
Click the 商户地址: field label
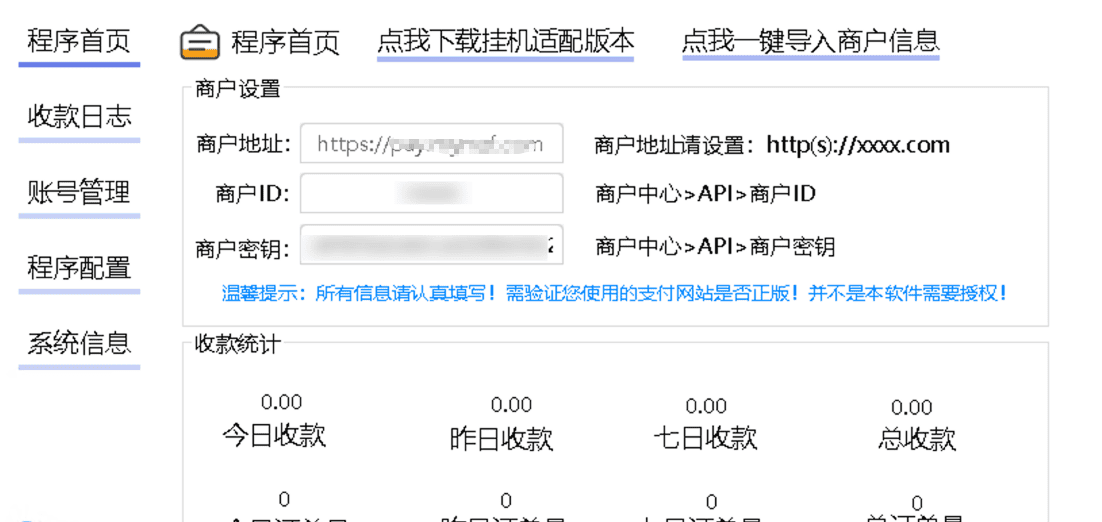pos(243,145)
